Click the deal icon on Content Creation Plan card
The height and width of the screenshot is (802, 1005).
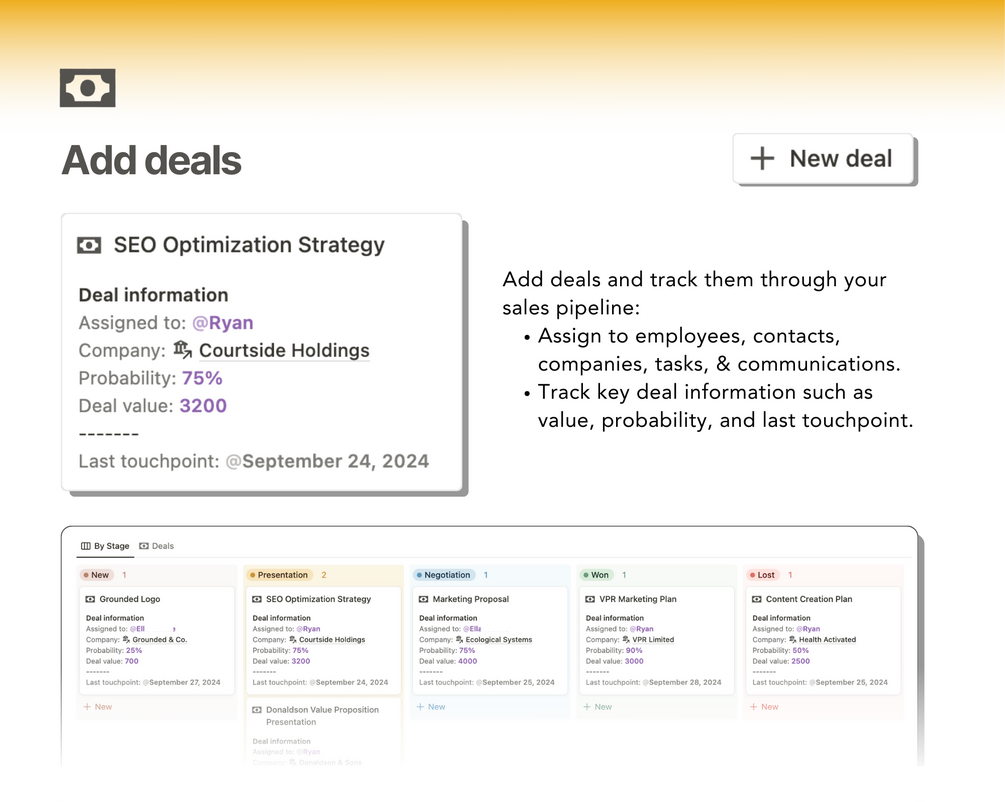click(756, 599)
